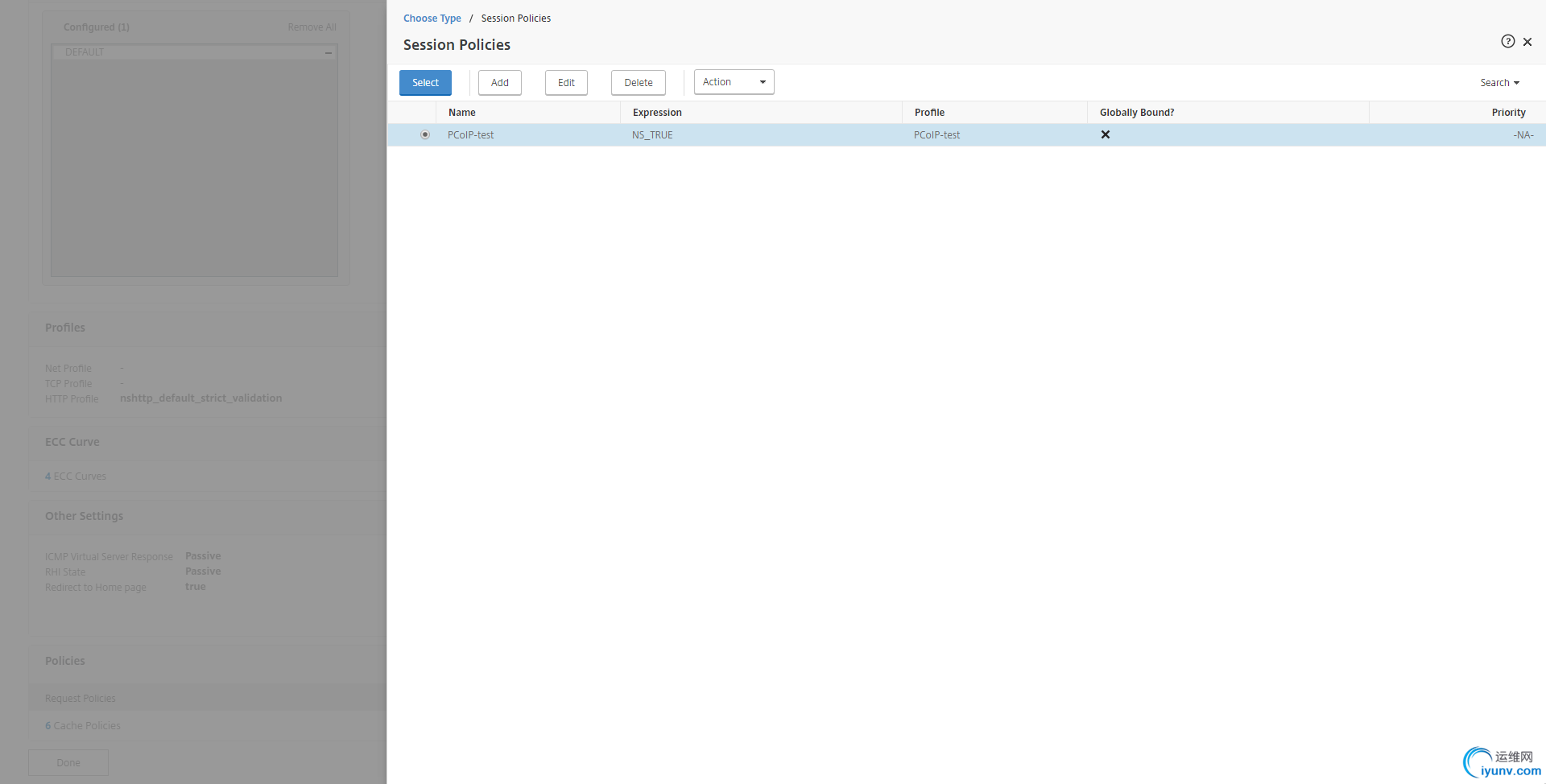The height and width of the screenshot is (784, 1546).
Task: Click Done button in background page
Action: (x=68, y=762)
